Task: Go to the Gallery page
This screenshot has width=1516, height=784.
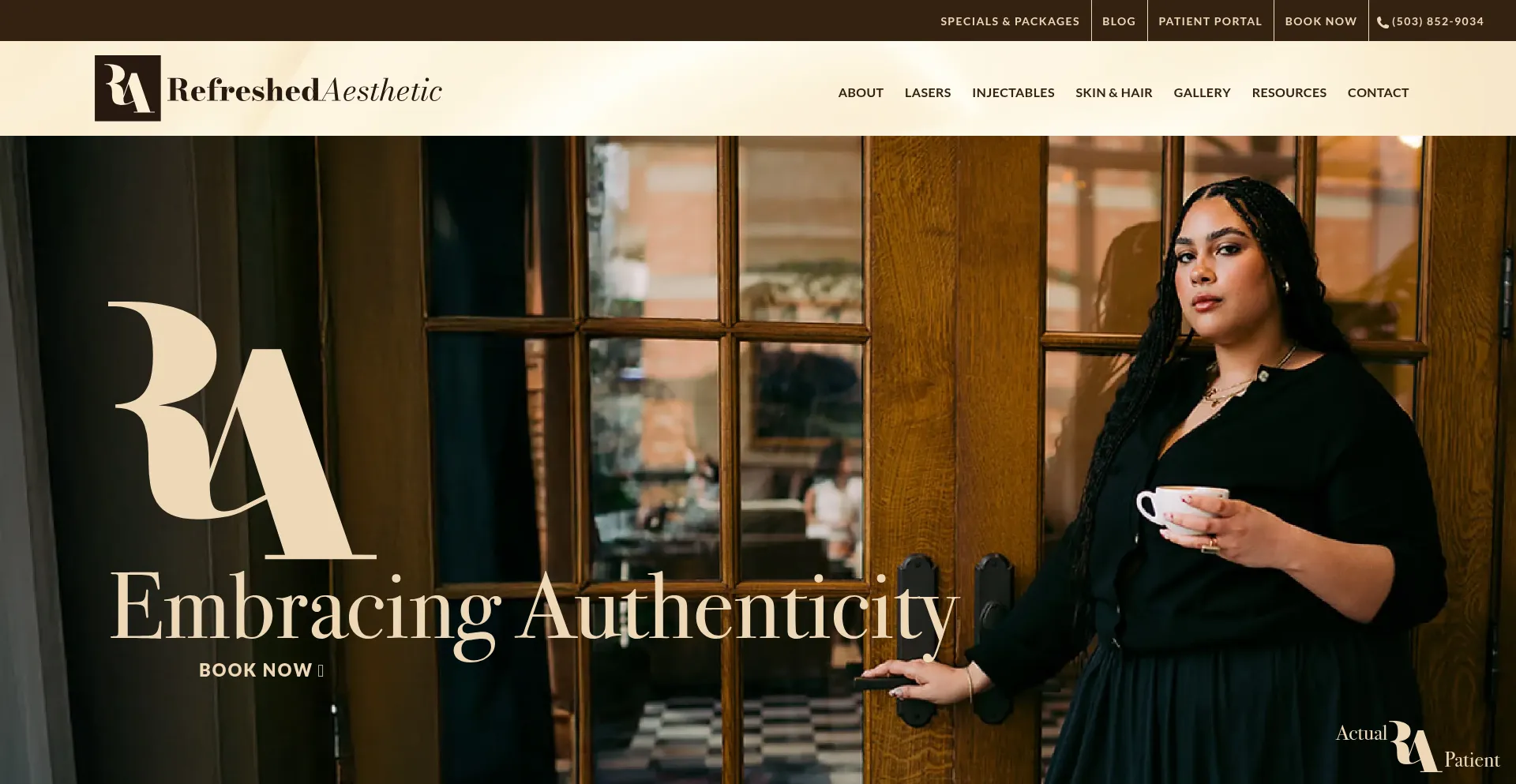Action: tap(1202, 92)
